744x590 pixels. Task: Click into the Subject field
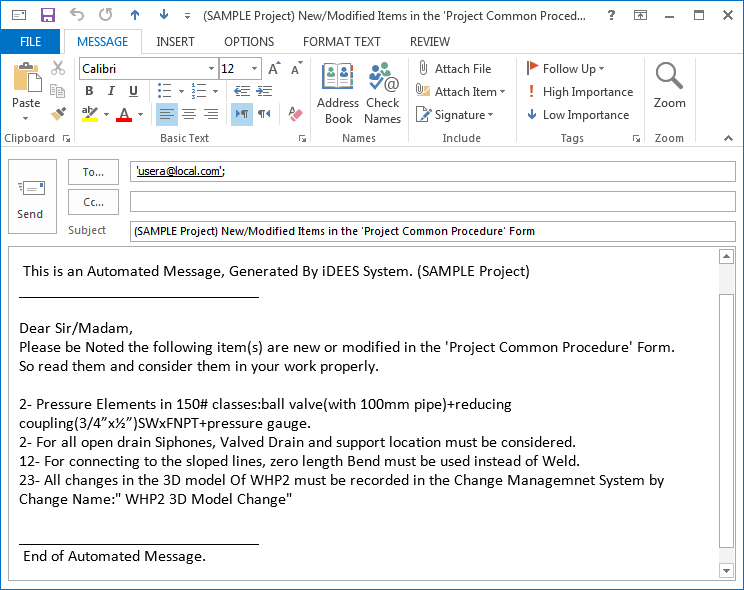point(433,231)
